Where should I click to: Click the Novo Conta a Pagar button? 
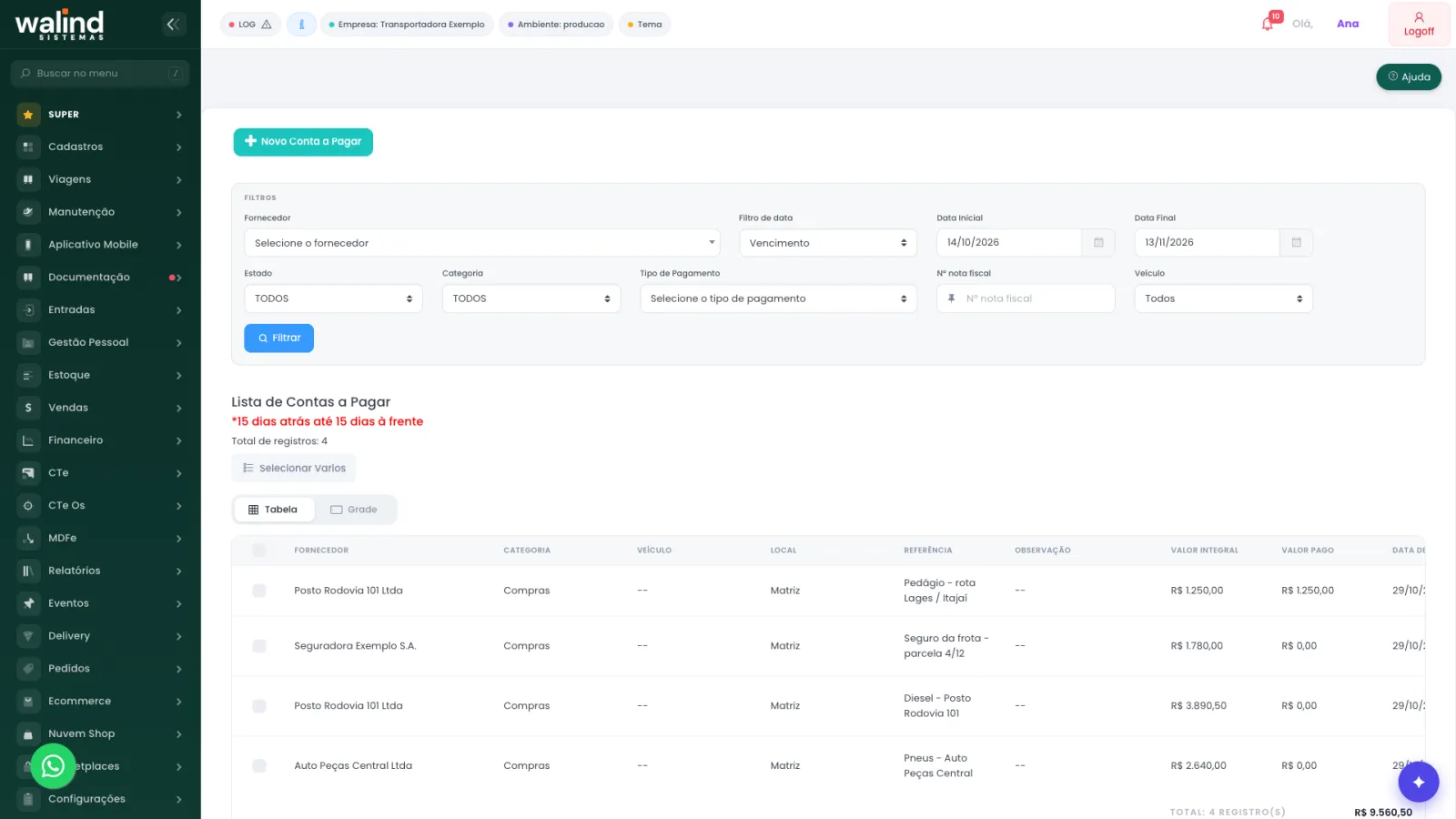click(x=303, y=142)
